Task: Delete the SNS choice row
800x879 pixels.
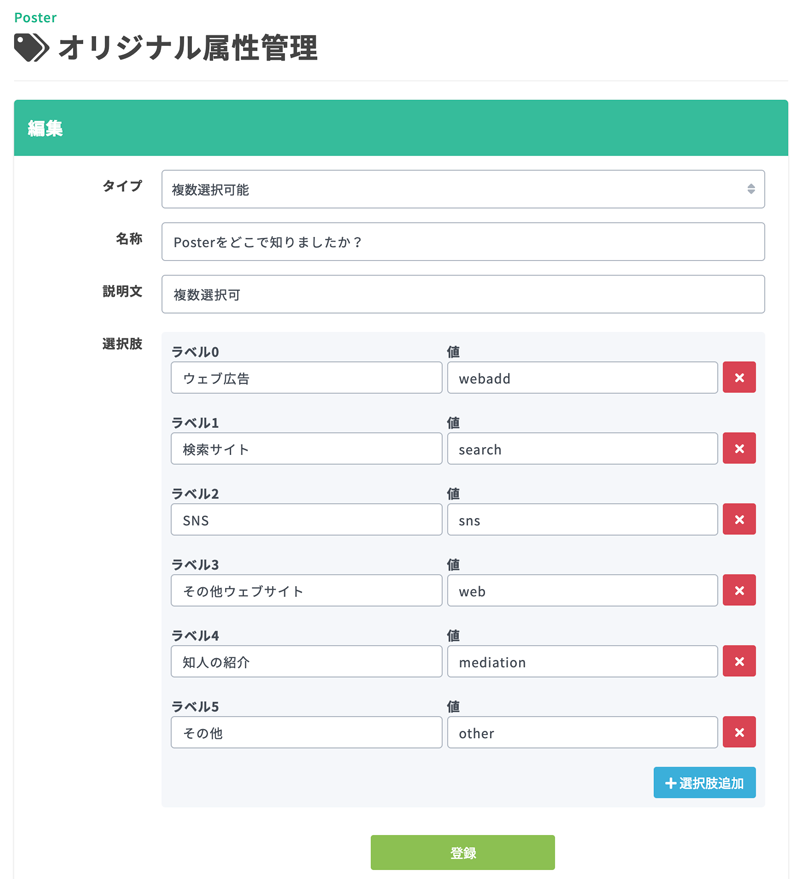Action: point(739,519)
